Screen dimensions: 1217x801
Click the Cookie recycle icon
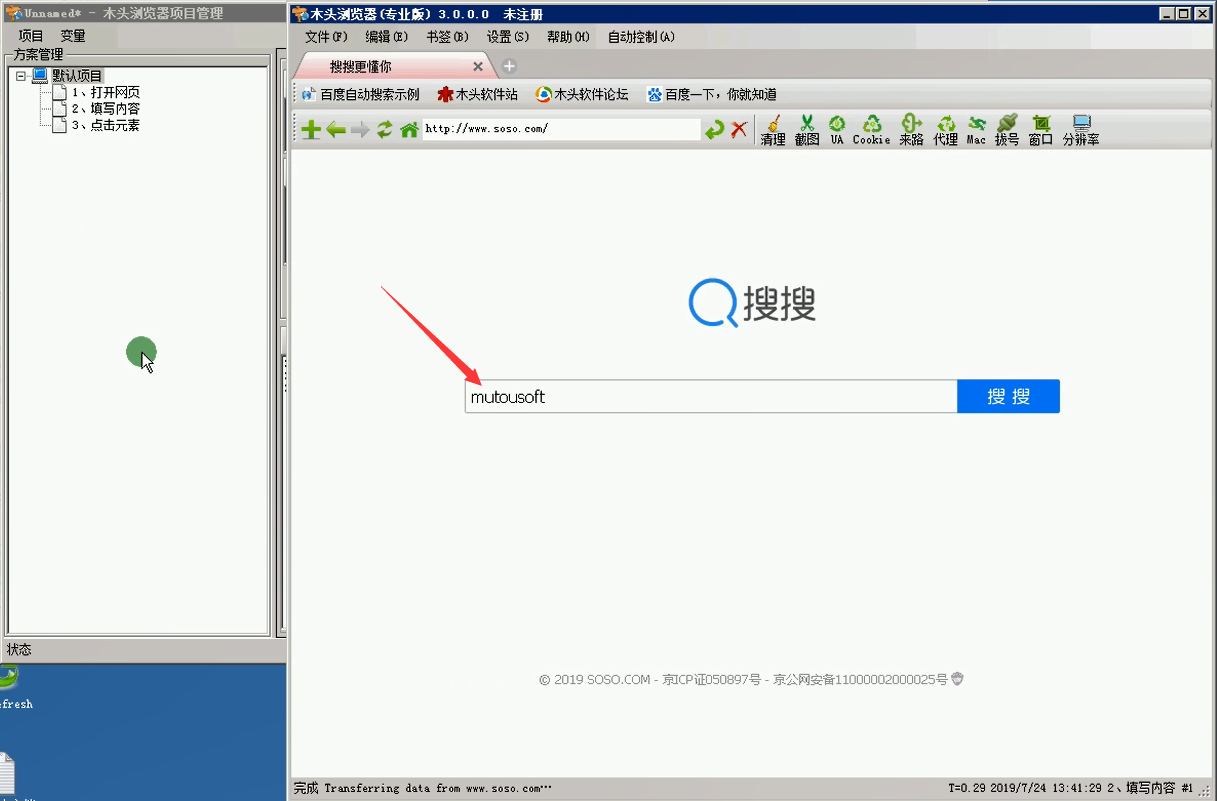click(871, 130)
